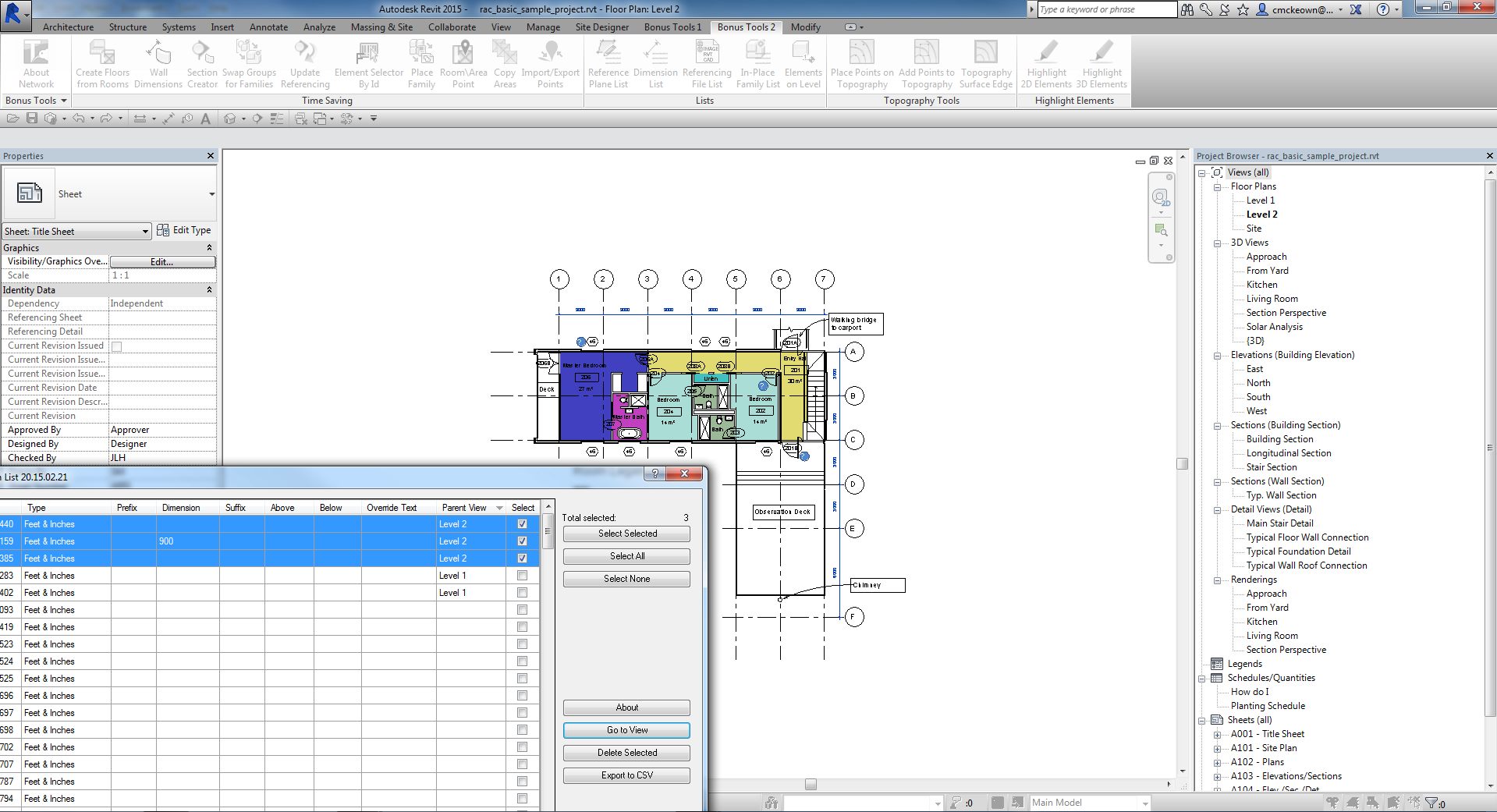Click the keyword search input field
The height and width of the screenshot is (812, 1497).
[x=1106, y=9]
